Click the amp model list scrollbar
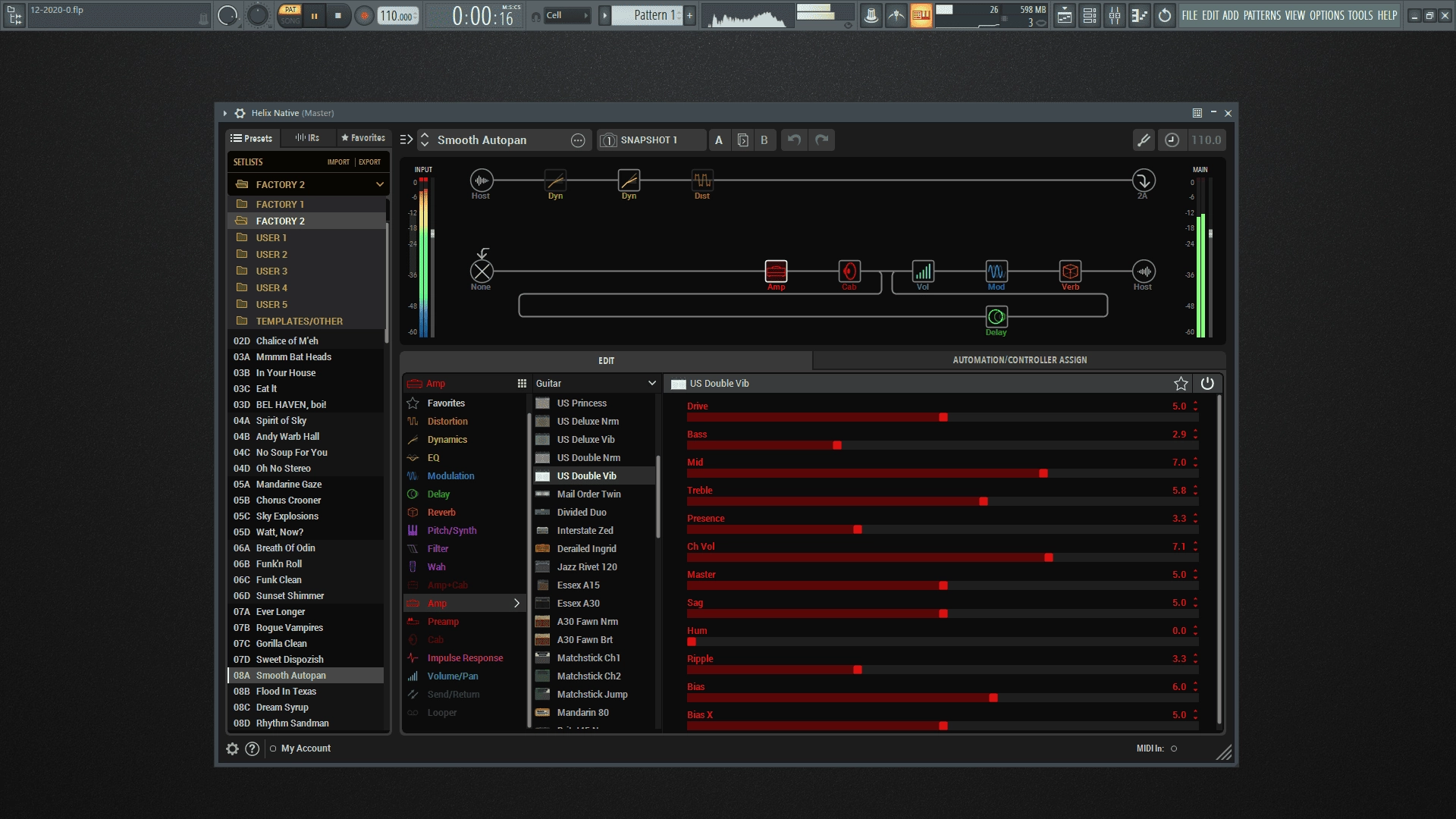Image resolution: width=1456 pixels, height=819 pixels. pyautogui.click(x=658, y=497)
